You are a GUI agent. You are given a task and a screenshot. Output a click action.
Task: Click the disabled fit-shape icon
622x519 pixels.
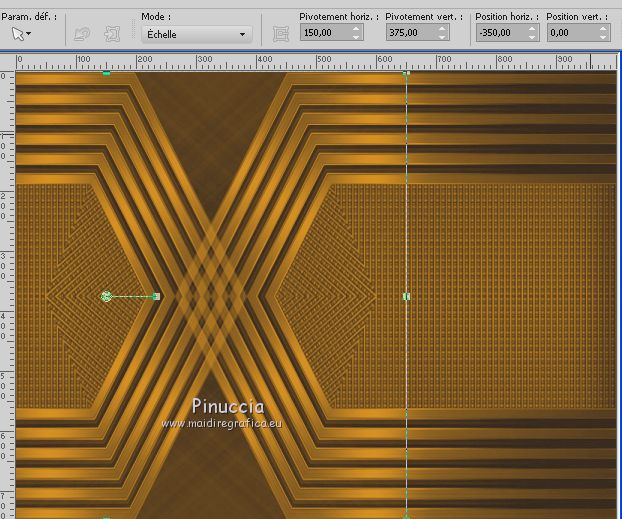[x=112, y=34]
